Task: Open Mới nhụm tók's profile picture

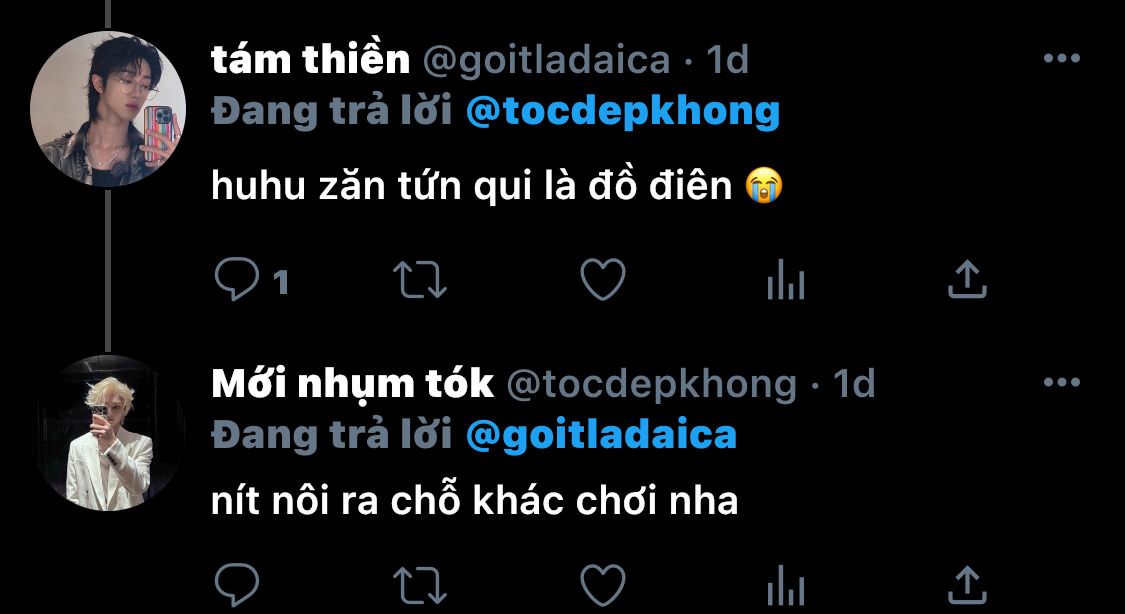Action: 108,433
